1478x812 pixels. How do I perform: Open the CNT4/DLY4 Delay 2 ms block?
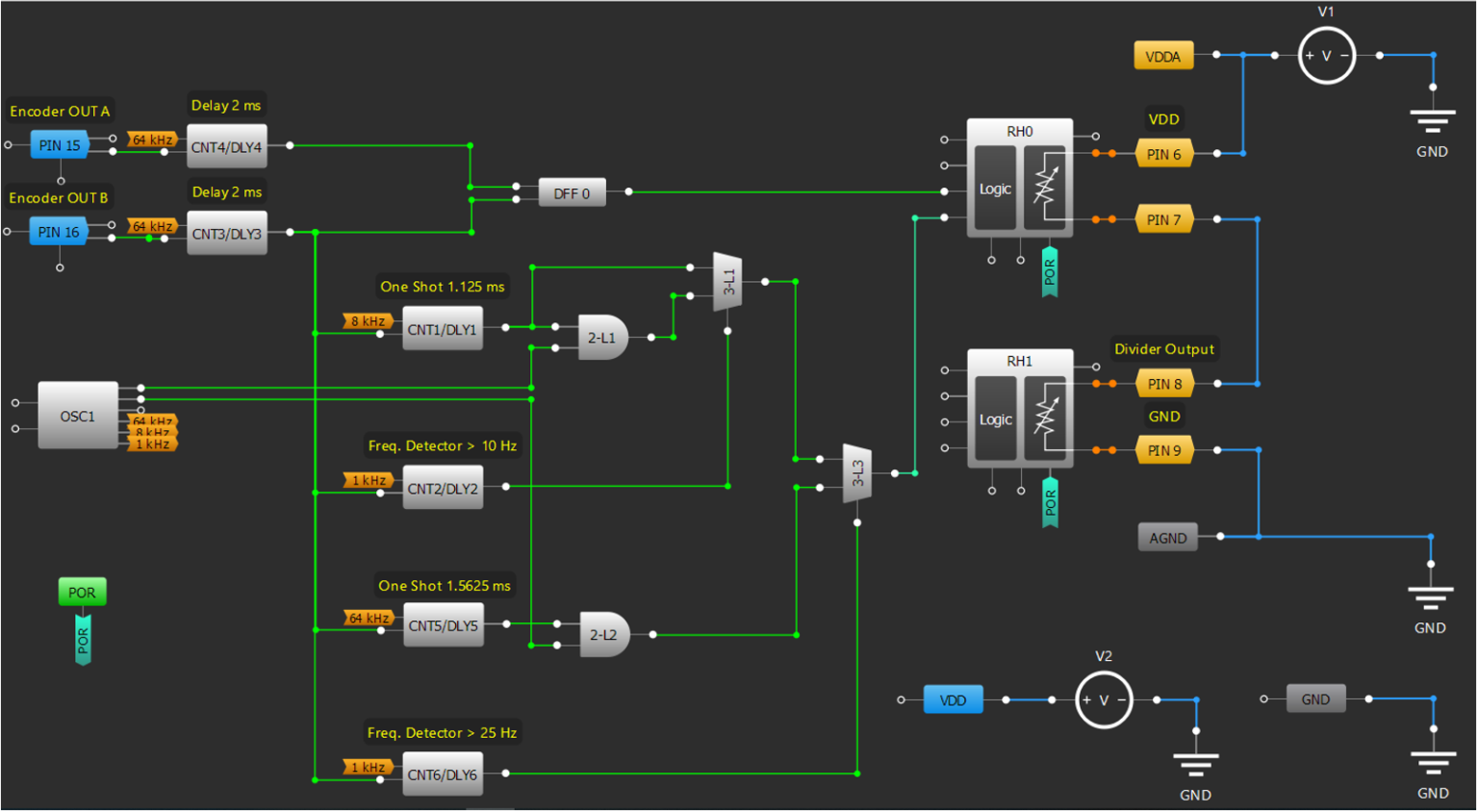point(227,145)
